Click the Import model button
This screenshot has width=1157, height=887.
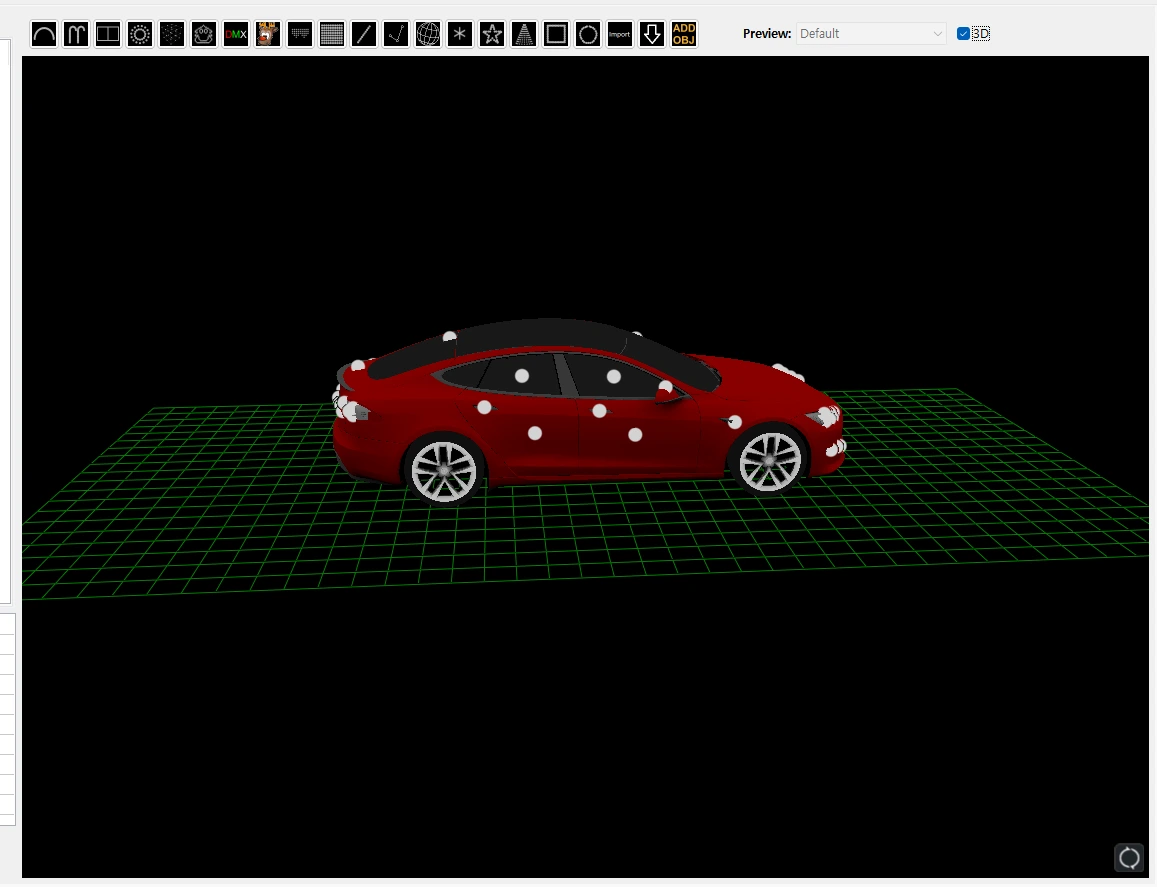(x=620, y=34)
